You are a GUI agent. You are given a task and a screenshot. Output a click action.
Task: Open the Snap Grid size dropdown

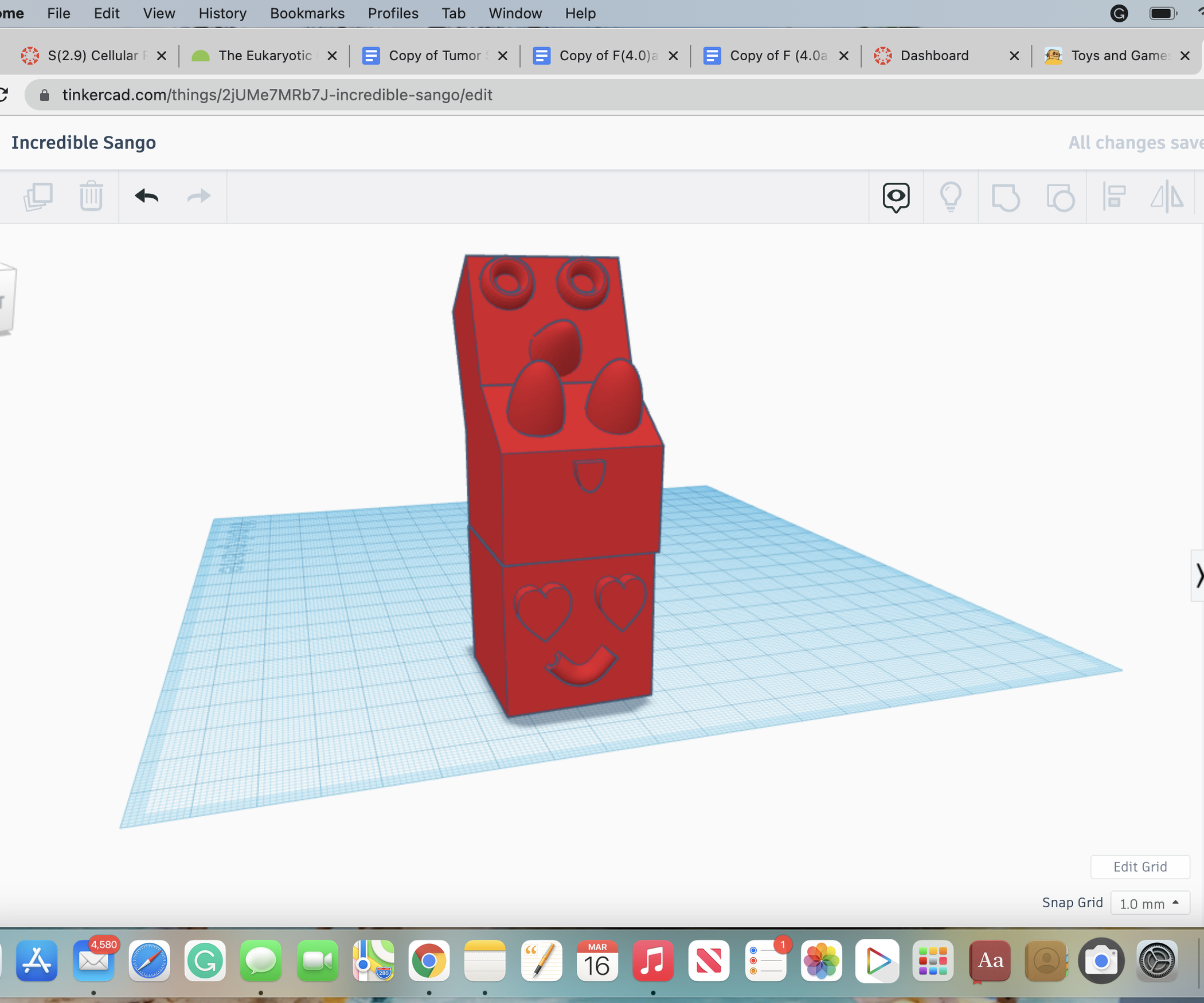coord(1149,903)
